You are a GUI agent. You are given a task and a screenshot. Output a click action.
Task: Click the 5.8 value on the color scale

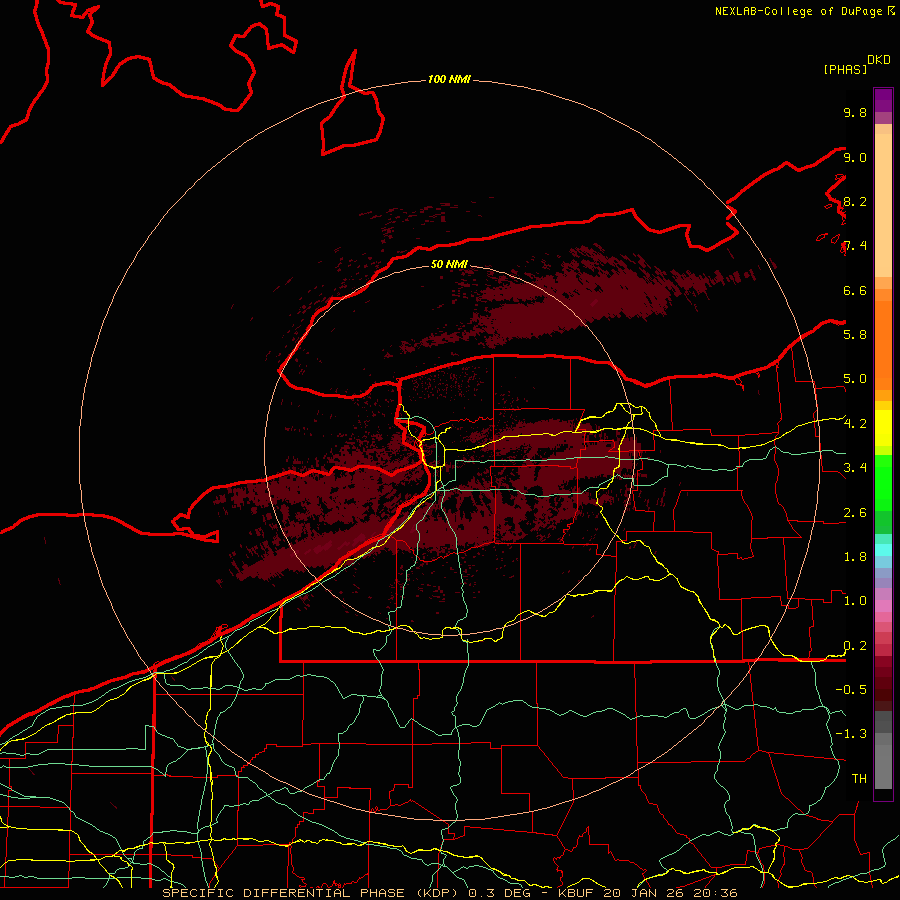click(x=855, y=335)
